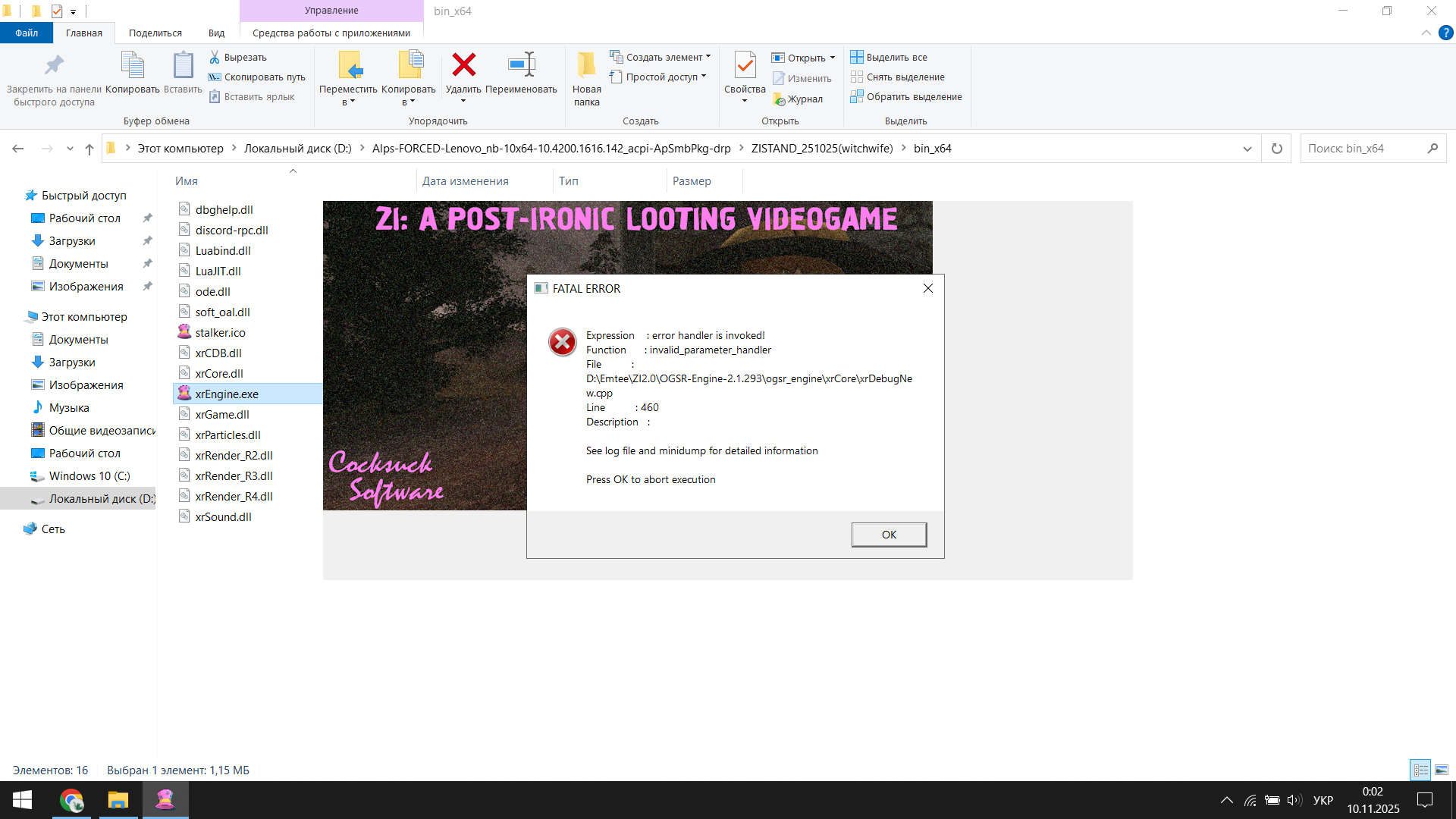Open the address bar history dropdown

[x=1247, y=149]
